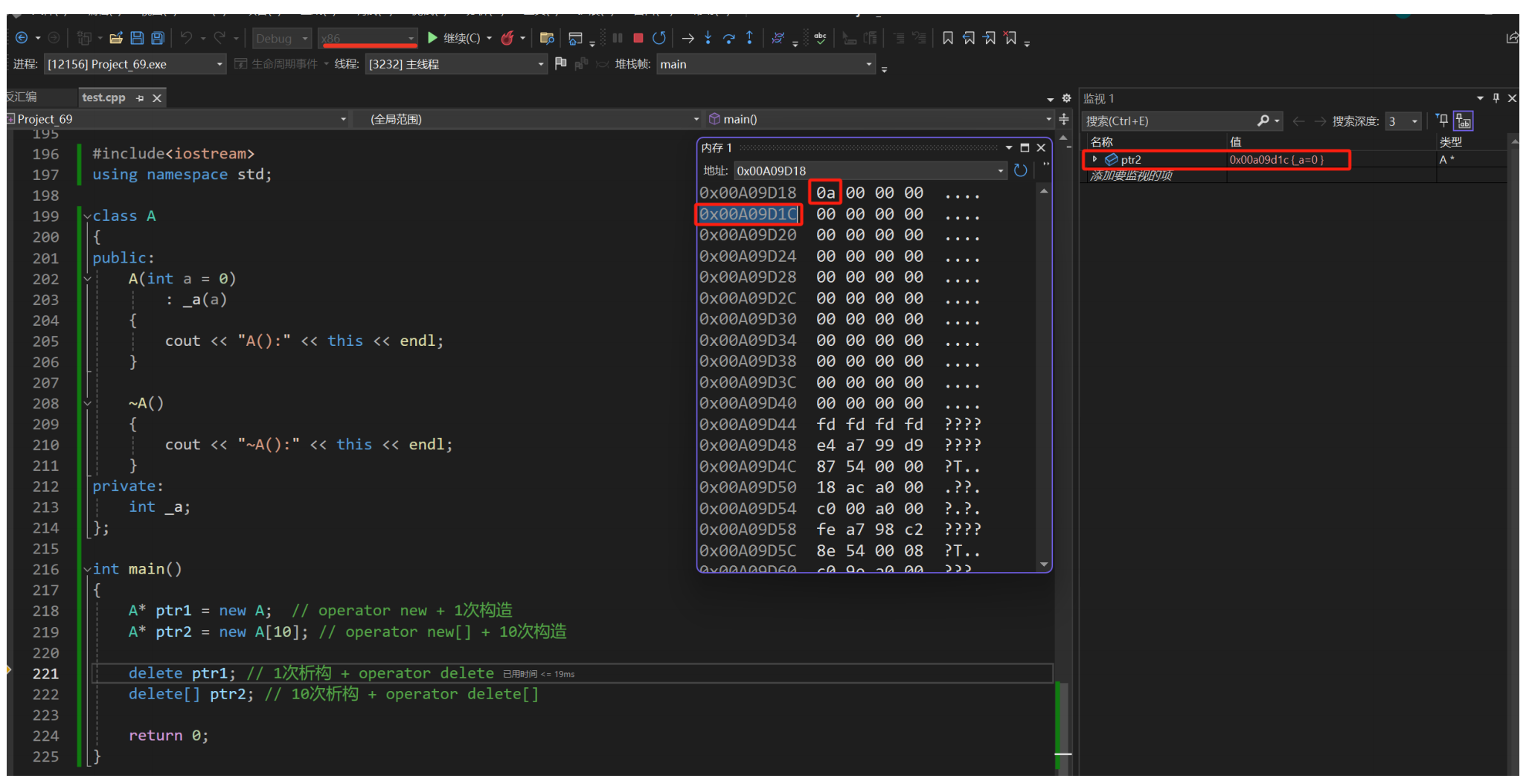Go to next bookmark icon
The image size is (1532, 784).
990,38
